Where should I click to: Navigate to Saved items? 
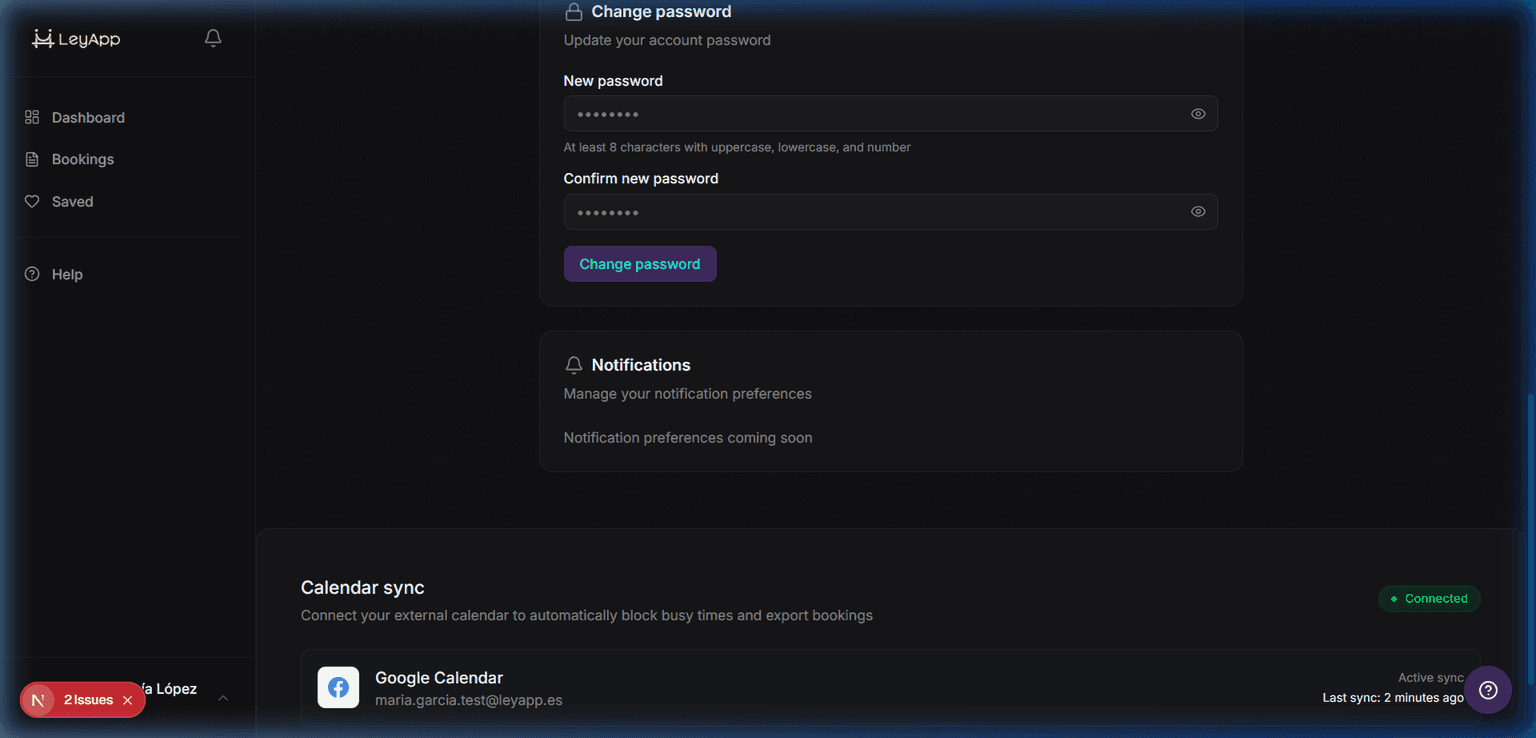[71, 201]
